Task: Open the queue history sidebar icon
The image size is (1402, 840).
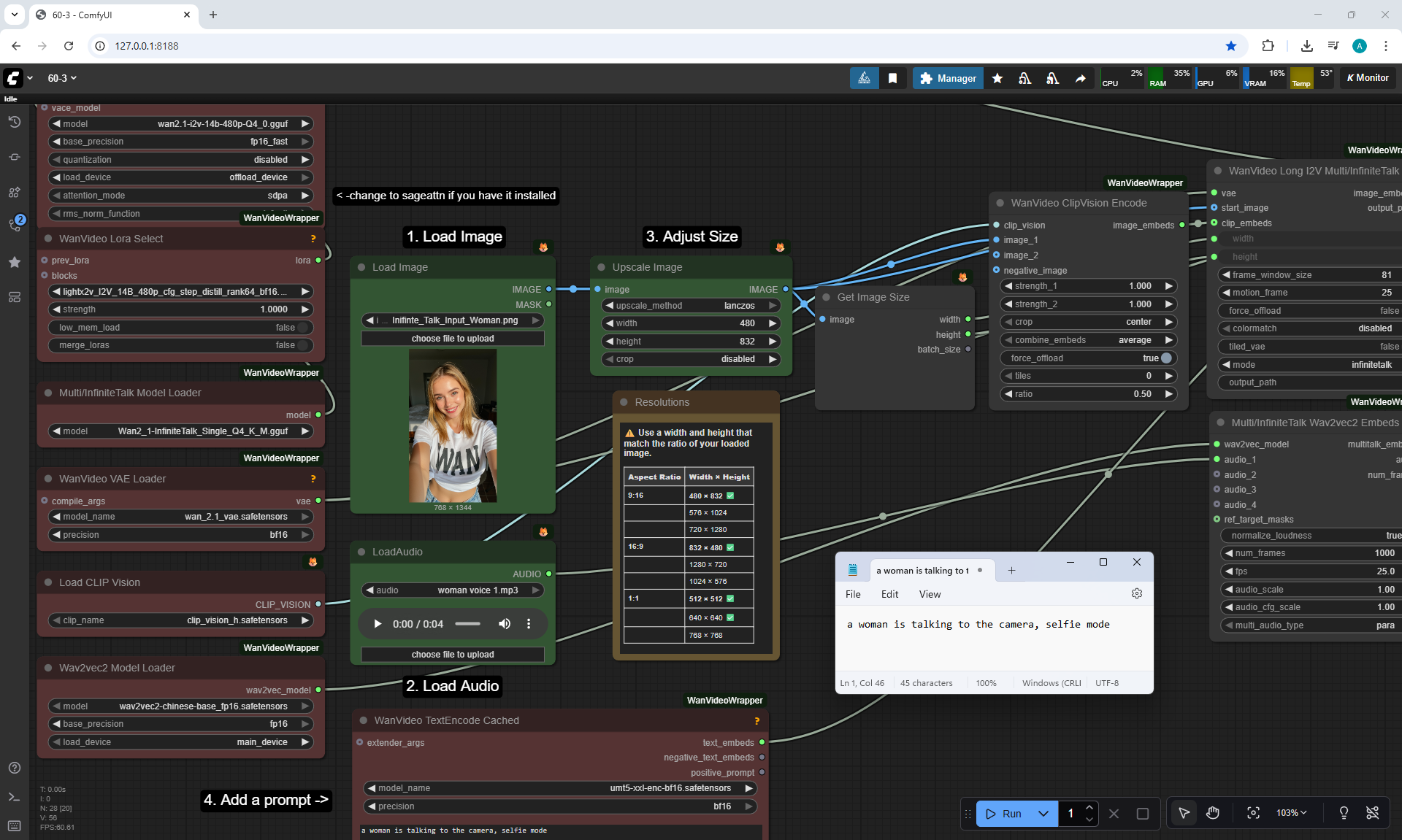Action: pyautogui.click(x=14, y=122)
